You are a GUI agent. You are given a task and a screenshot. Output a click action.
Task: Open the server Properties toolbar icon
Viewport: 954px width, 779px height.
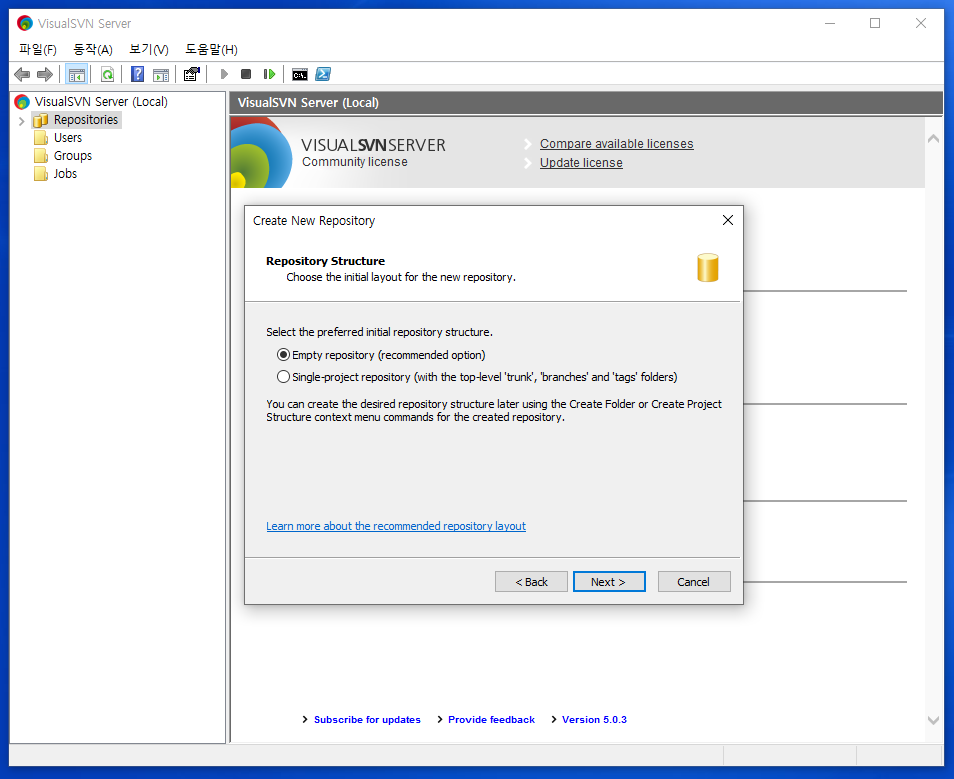coord(192,74)
